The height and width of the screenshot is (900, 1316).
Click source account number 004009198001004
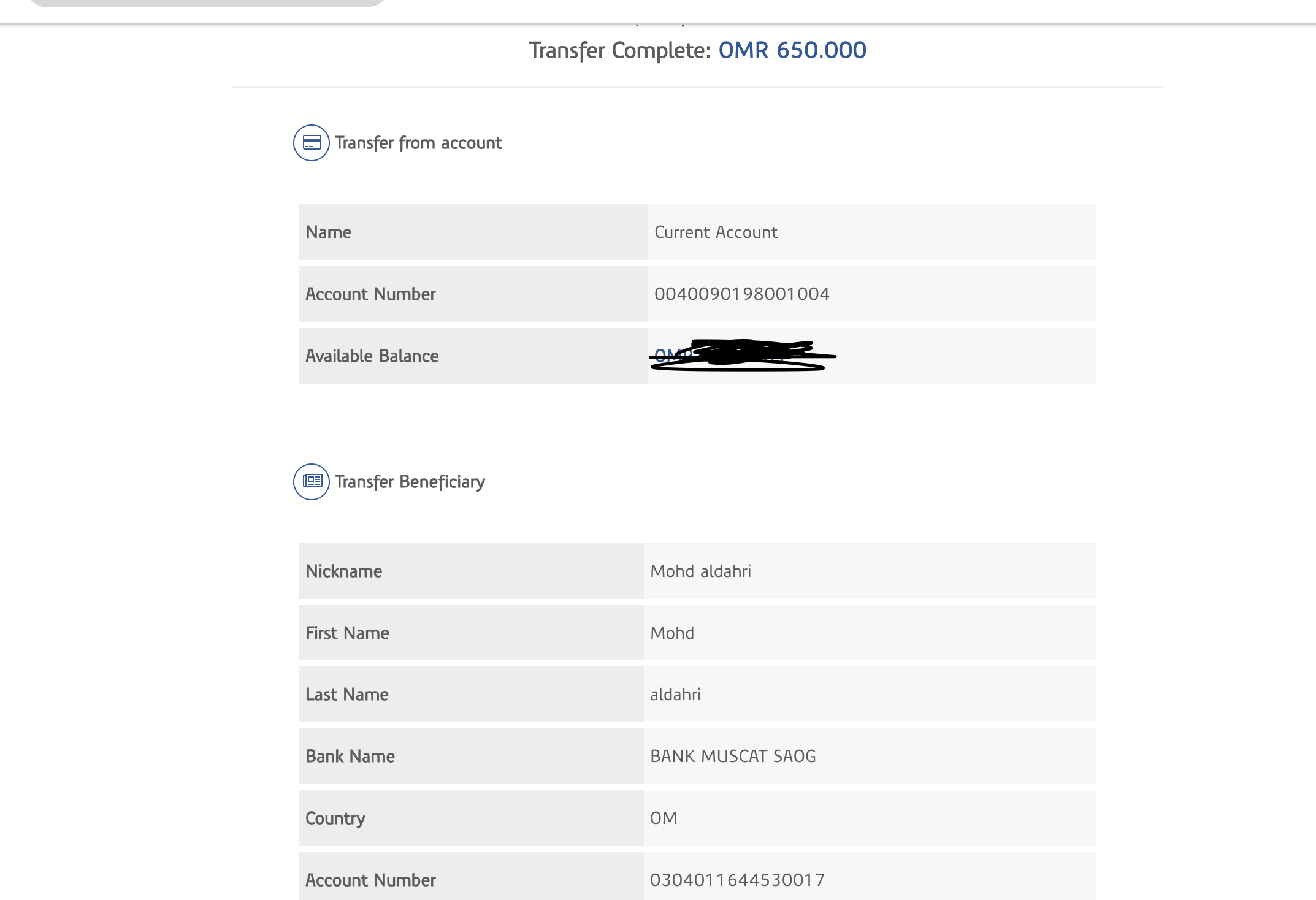741,294
